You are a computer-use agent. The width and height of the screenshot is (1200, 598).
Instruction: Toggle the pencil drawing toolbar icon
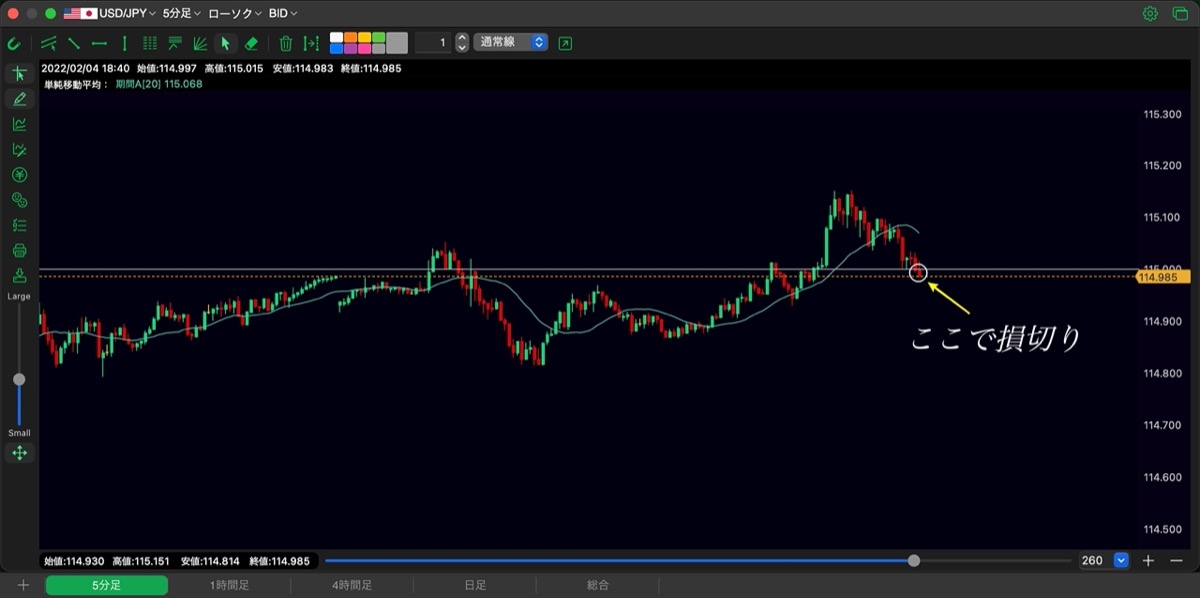(19, 99)
